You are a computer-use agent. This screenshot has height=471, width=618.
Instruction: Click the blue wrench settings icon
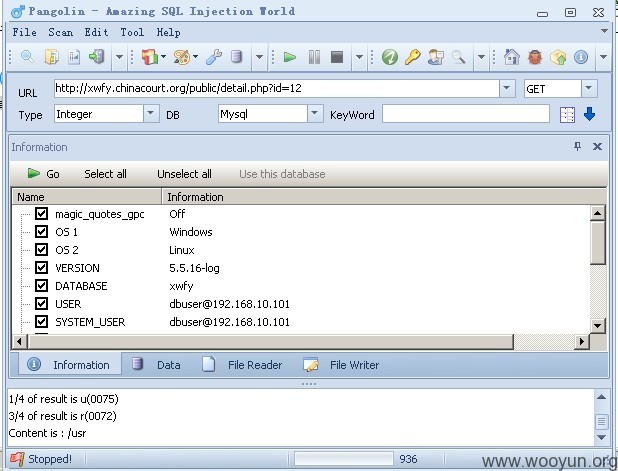[214, 57]
